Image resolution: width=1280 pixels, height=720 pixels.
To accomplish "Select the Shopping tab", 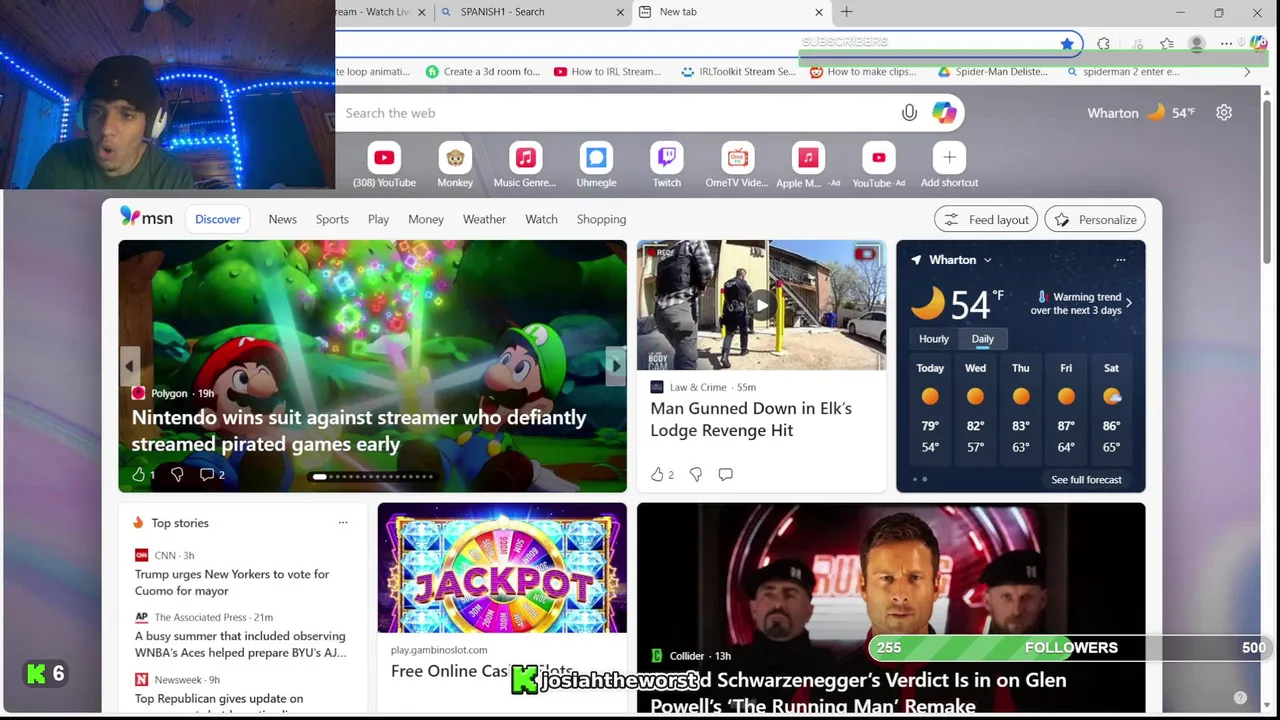I will (601, 219).
